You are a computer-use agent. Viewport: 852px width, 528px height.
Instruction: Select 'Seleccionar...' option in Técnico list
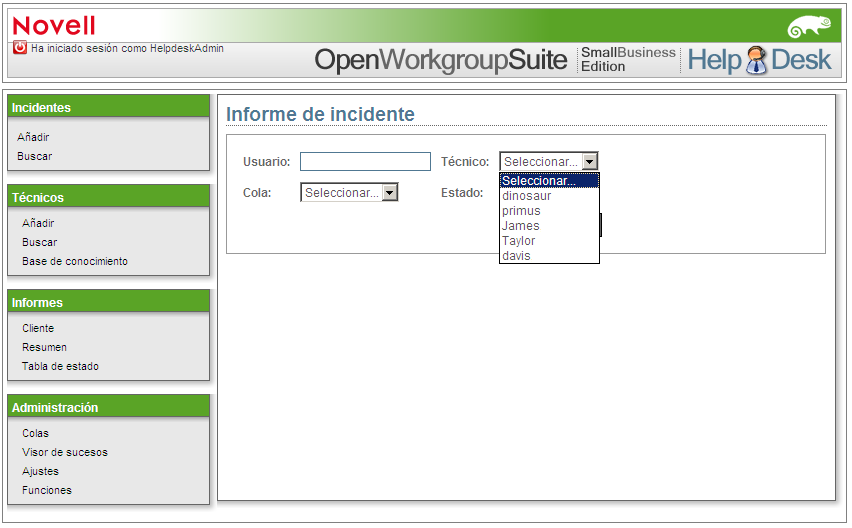(549, 180)
